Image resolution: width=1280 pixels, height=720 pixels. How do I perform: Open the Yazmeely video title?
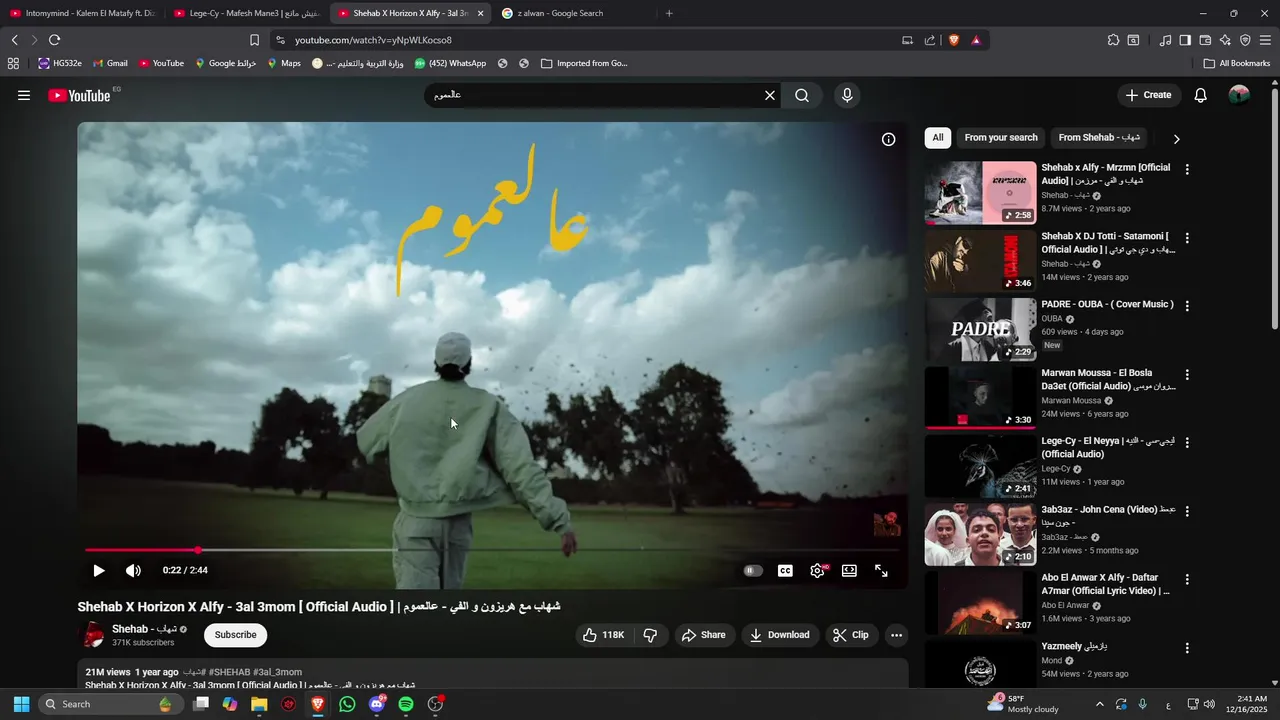point(1074,646)
